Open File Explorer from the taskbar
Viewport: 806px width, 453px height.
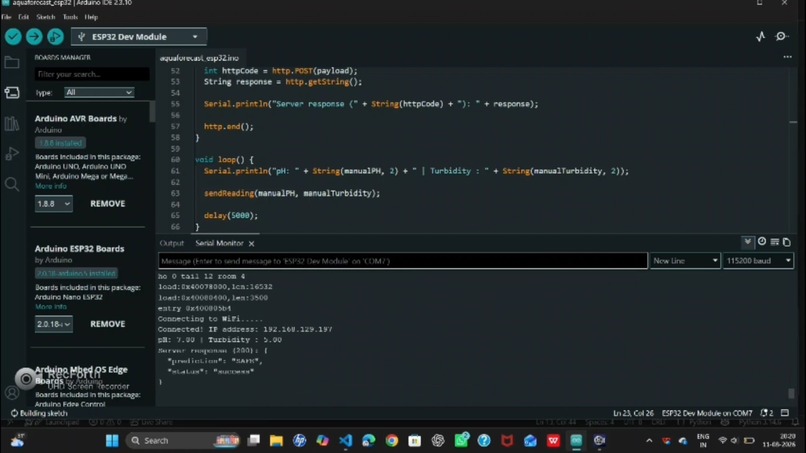(277, 440)
